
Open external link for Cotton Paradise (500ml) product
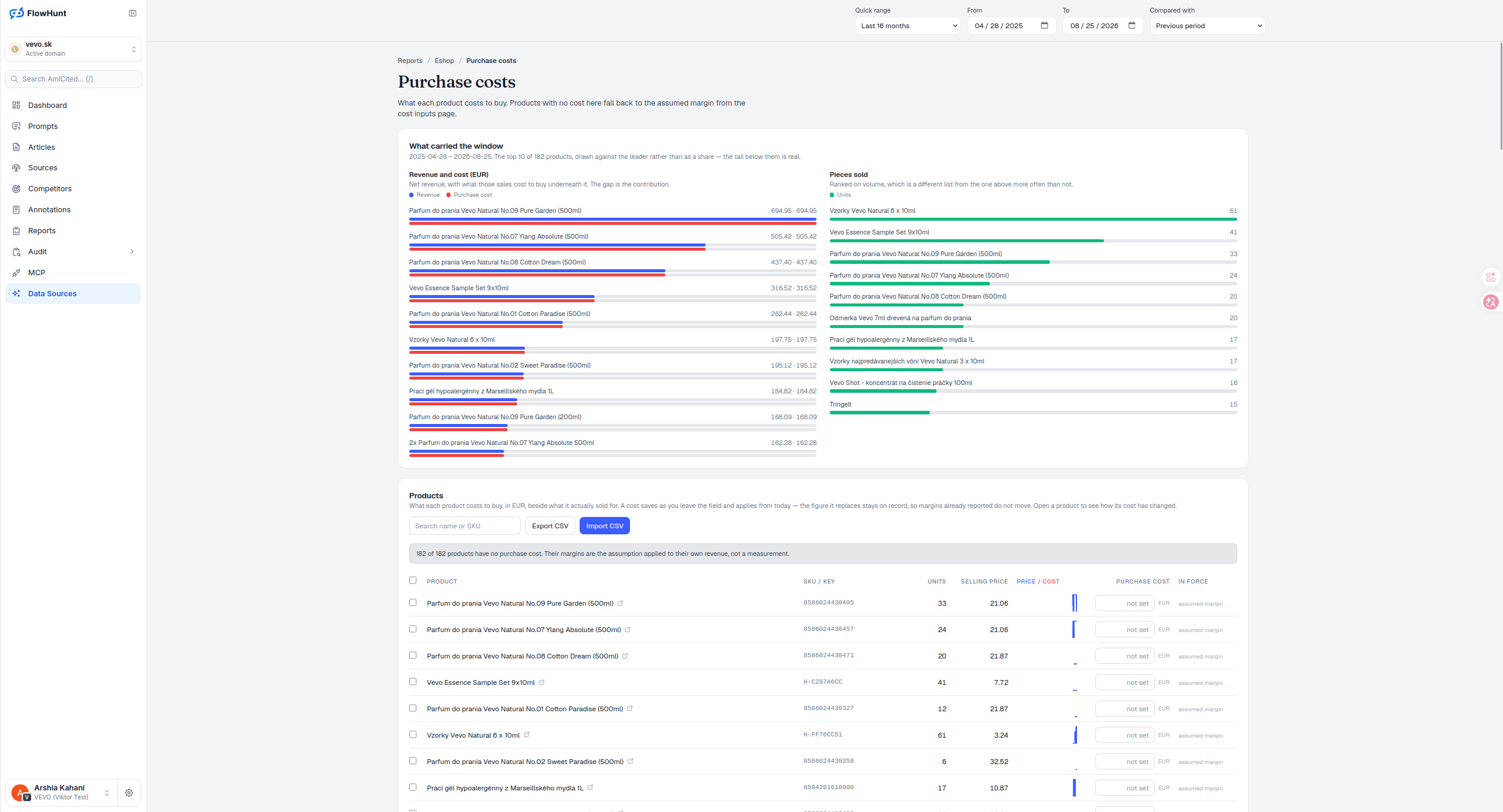point(630,709)
